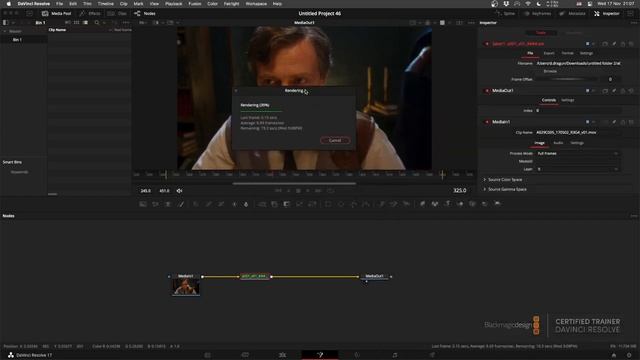Open MediaOut1 Settings tab
Viewport: 640px width, 360px height.
point(567,100)
